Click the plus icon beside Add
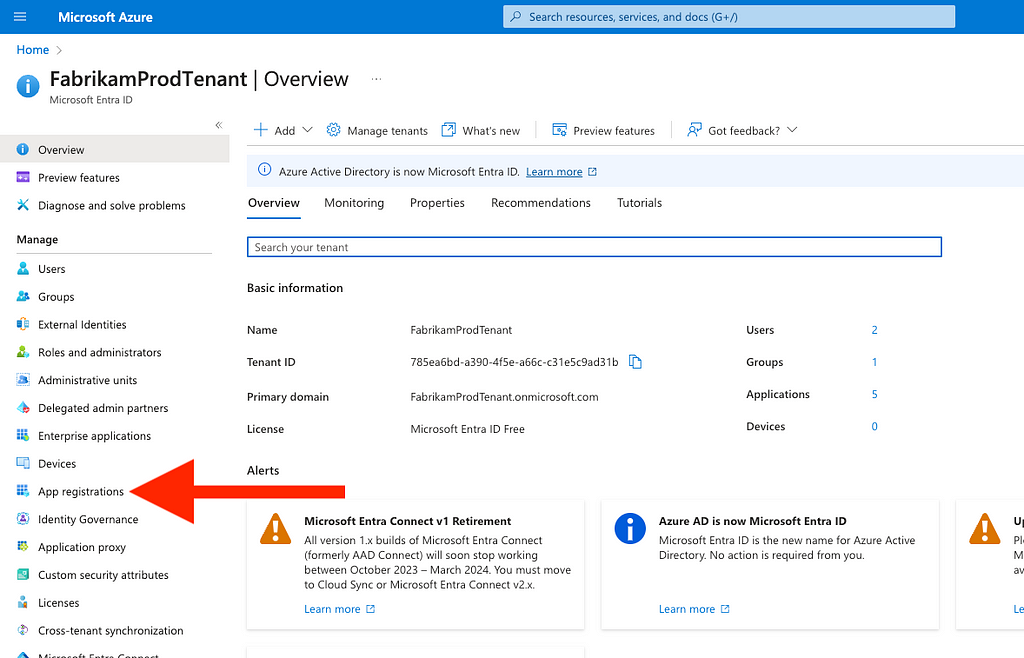The image size is (1024, 658). pyautogui.click(x=261, y=130)
